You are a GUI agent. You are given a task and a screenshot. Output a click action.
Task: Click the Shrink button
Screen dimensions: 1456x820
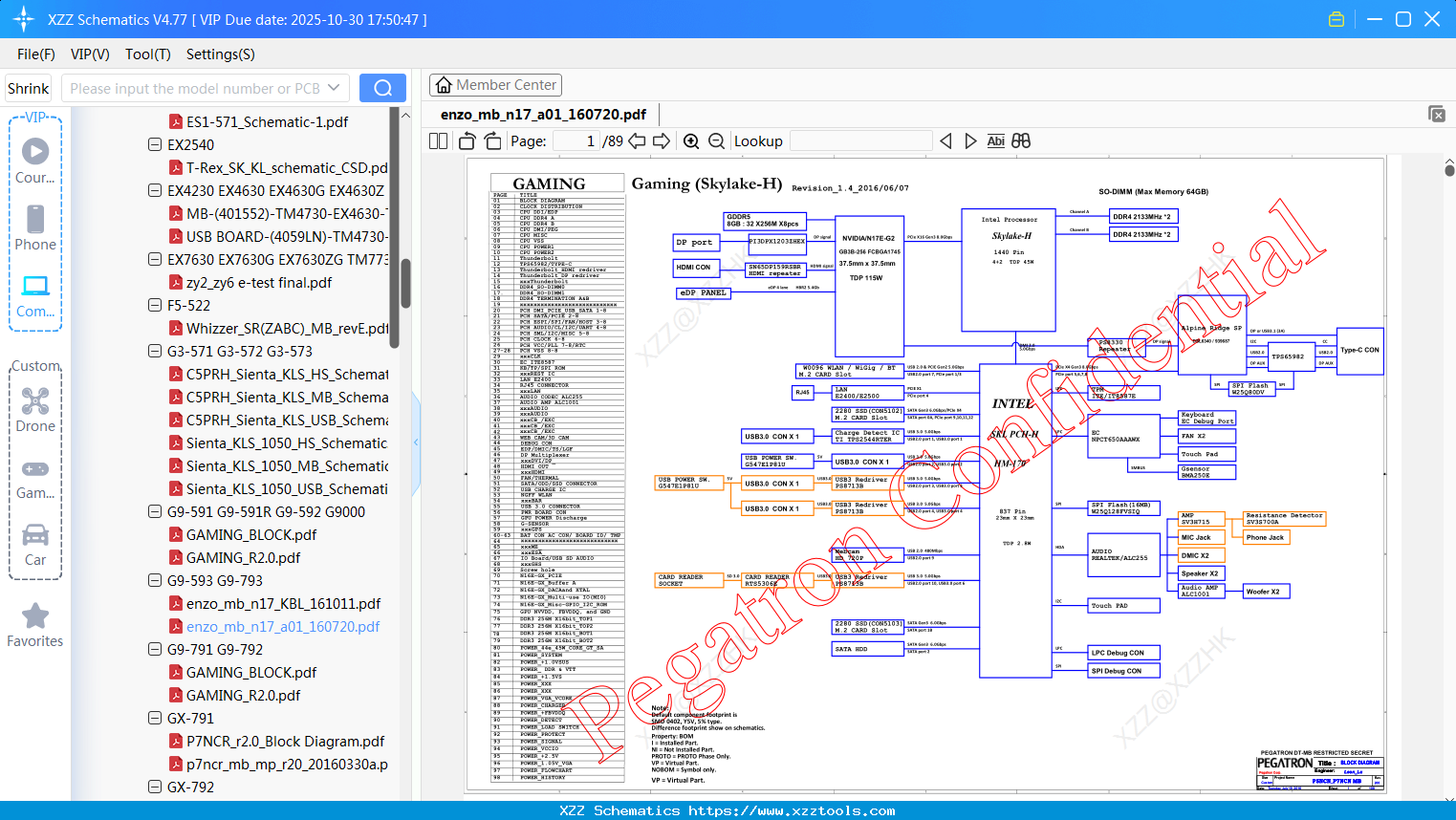(x=29, y=88)
